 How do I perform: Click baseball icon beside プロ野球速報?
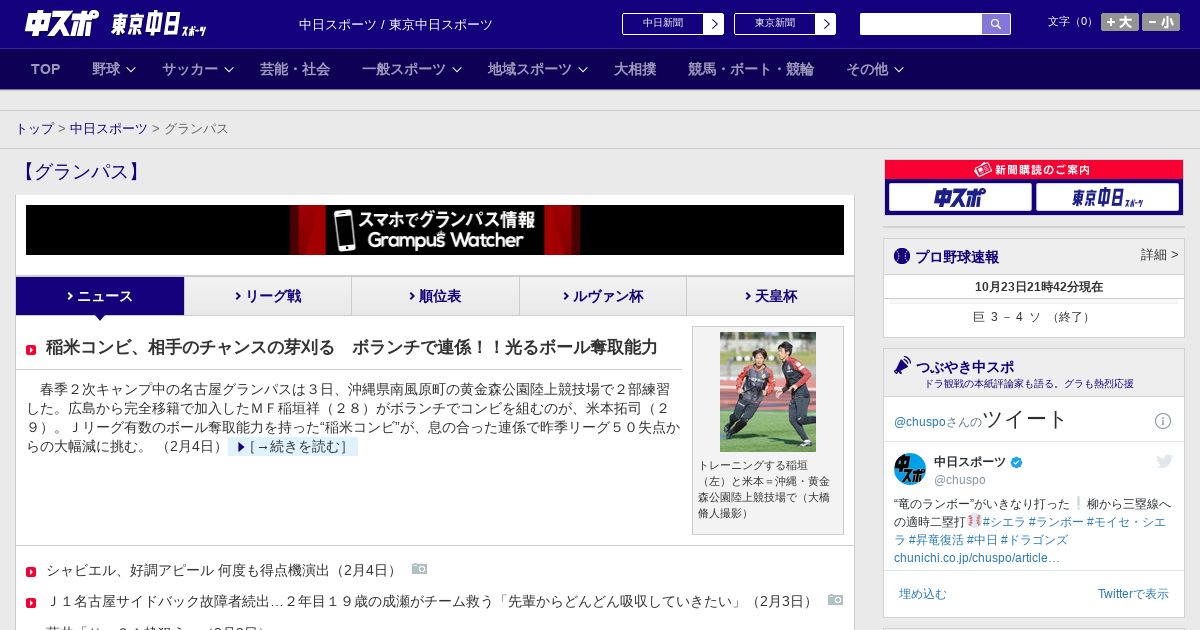tap(902, 256)
